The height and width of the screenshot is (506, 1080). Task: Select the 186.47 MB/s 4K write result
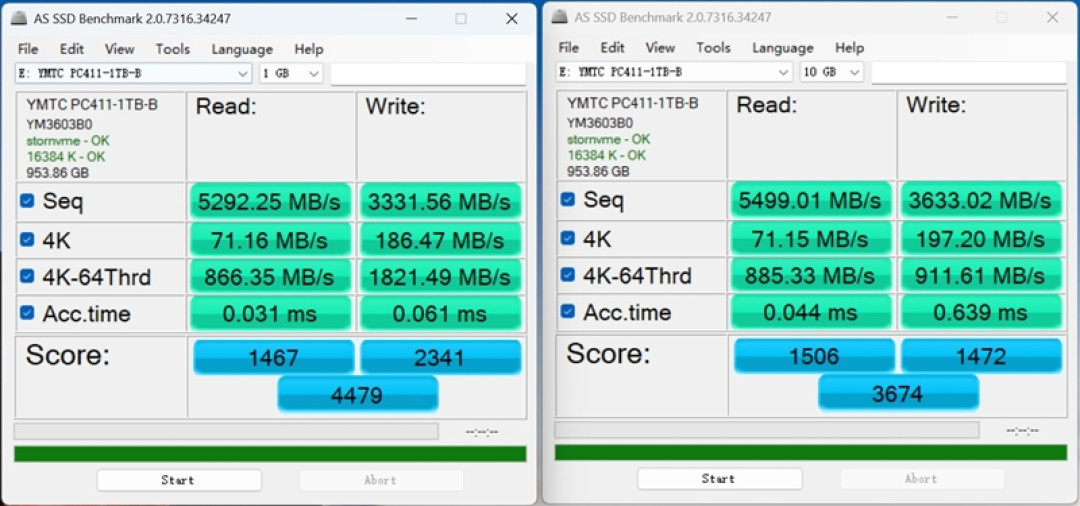[439, 240]
